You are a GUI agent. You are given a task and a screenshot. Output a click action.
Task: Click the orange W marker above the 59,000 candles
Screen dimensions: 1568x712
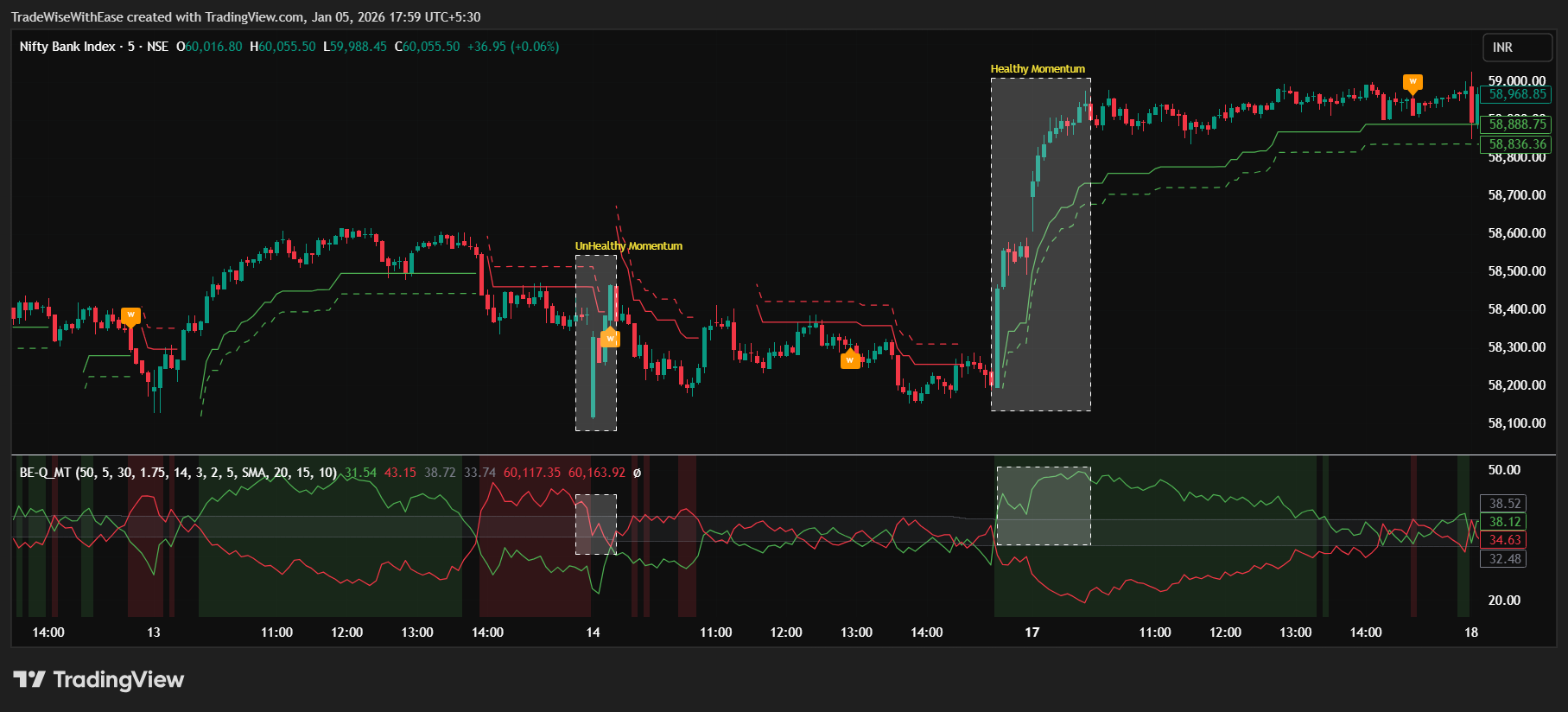point(1412,83)
